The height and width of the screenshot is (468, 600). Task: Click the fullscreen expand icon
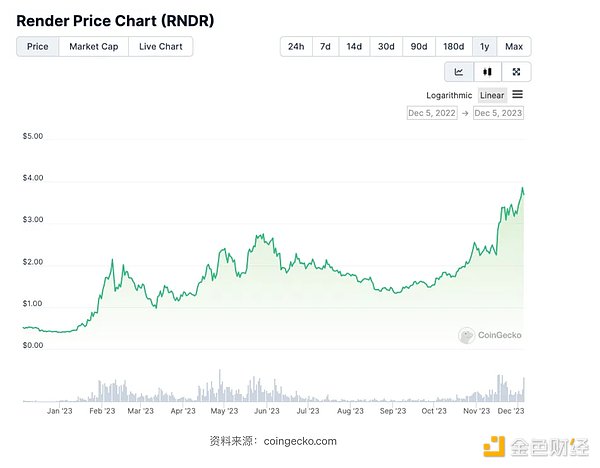coord(517,72)
